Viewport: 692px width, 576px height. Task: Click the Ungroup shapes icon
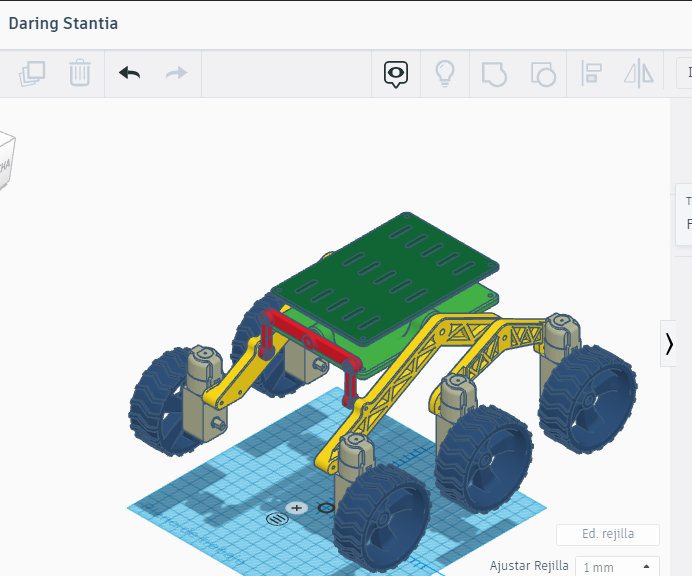542,73
